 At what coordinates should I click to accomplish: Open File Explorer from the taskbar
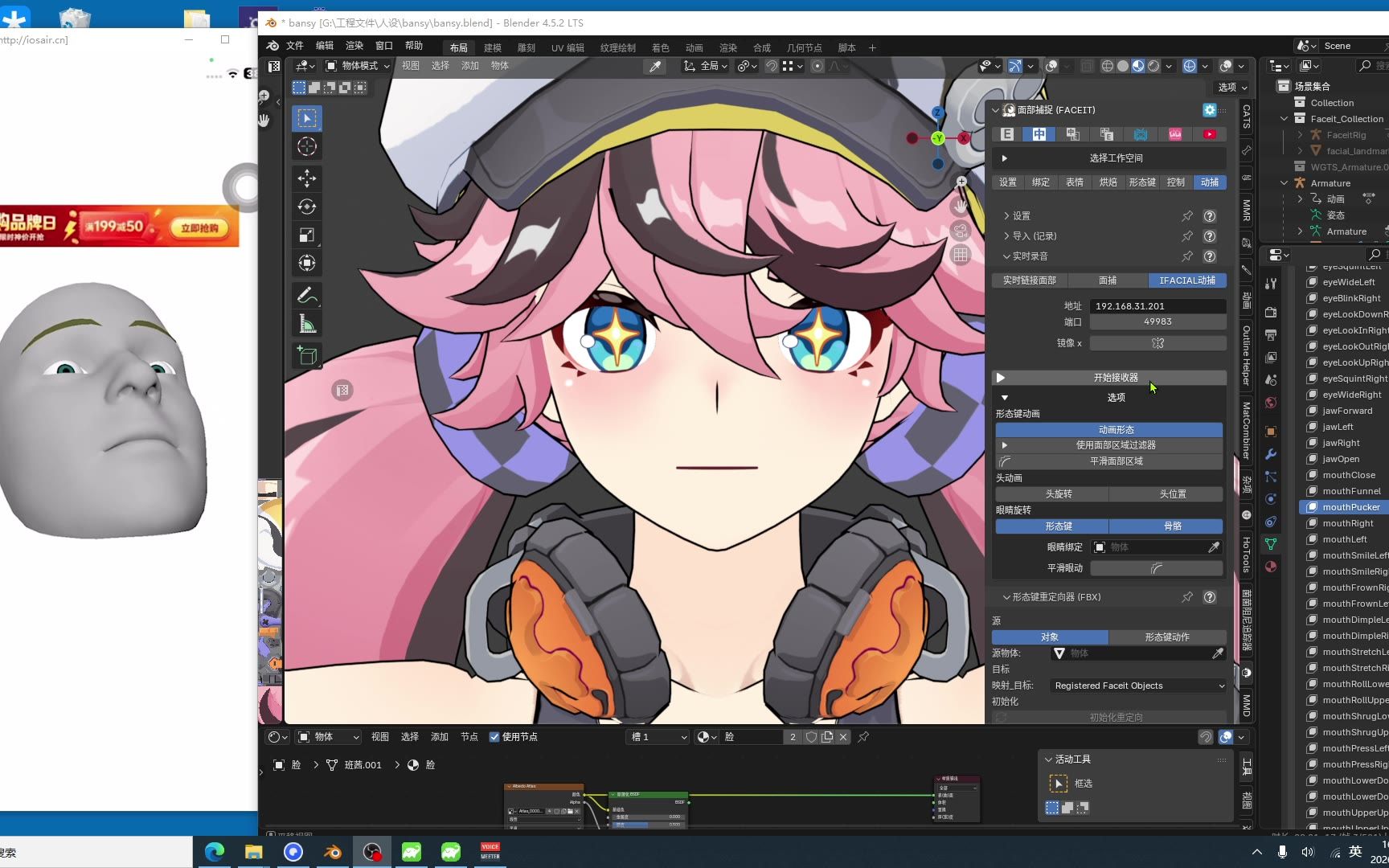[254, 852]
